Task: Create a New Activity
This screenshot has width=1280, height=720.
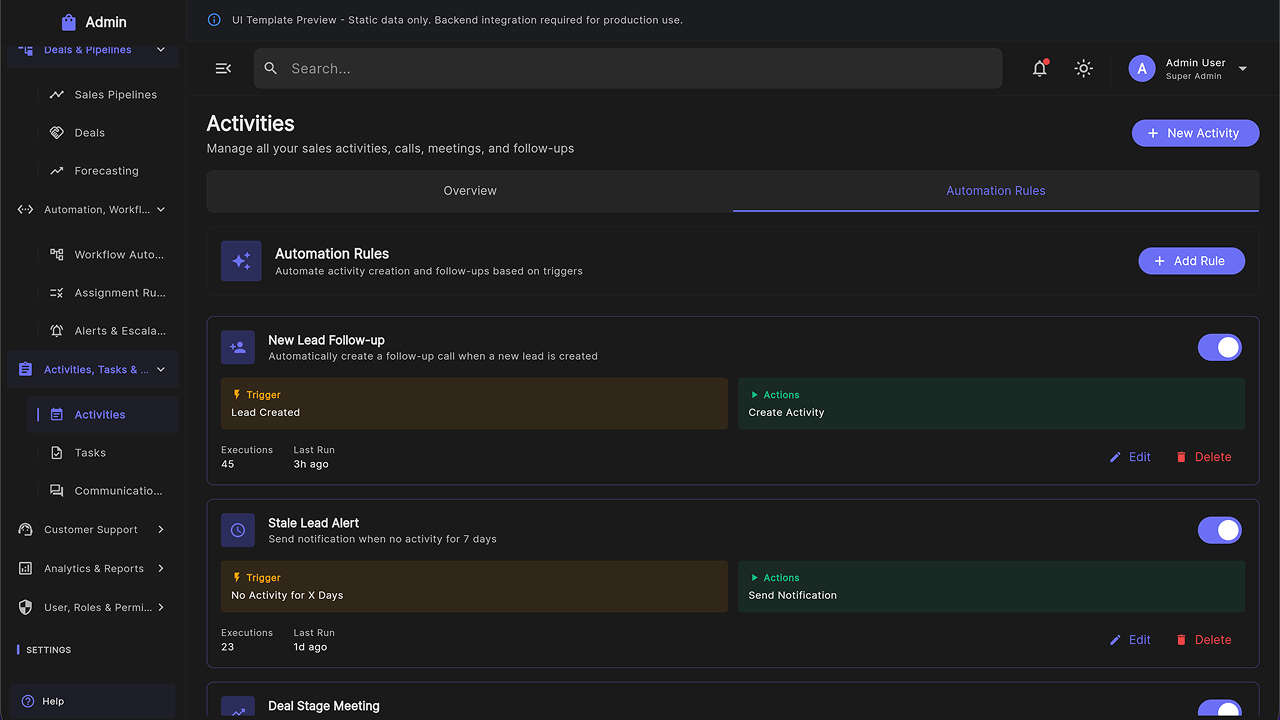Action: coord(1195,133)
